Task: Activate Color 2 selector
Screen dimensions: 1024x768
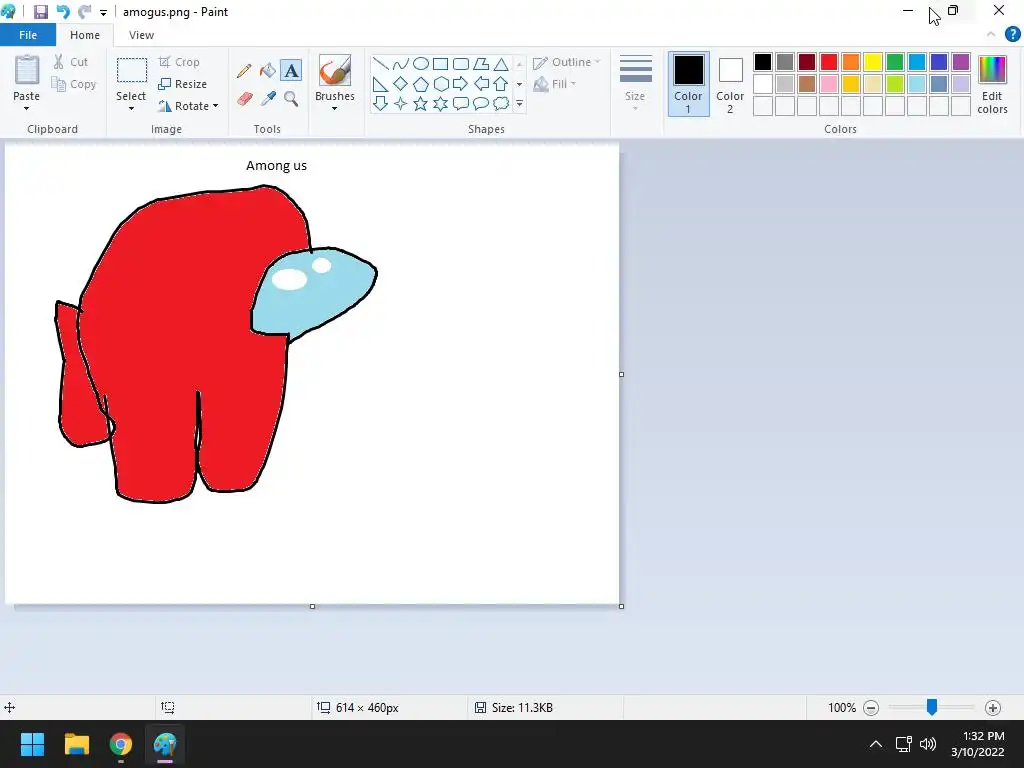Action: [x=730, y=84]
